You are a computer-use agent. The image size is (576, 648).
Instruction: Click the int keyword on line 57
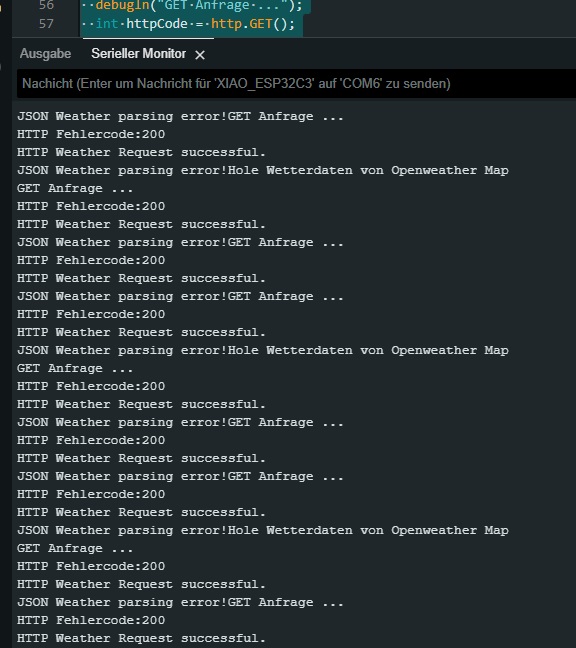(x=107, y=24)
